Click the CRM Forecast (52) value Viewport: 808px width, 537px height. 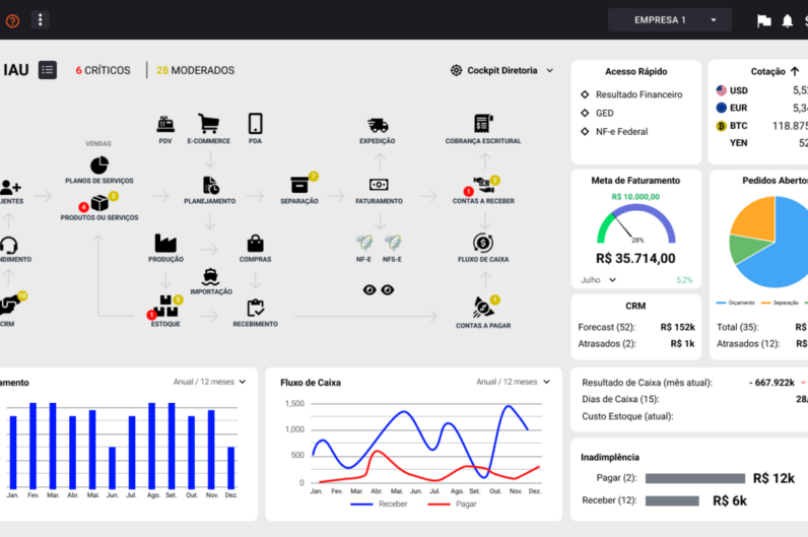coord(678,327)
